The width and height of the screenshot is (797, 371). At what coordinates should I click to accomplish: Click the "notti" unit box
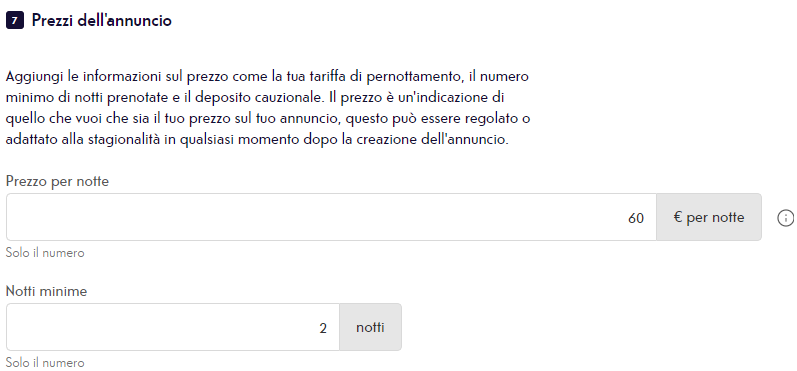tap(370, 327)
